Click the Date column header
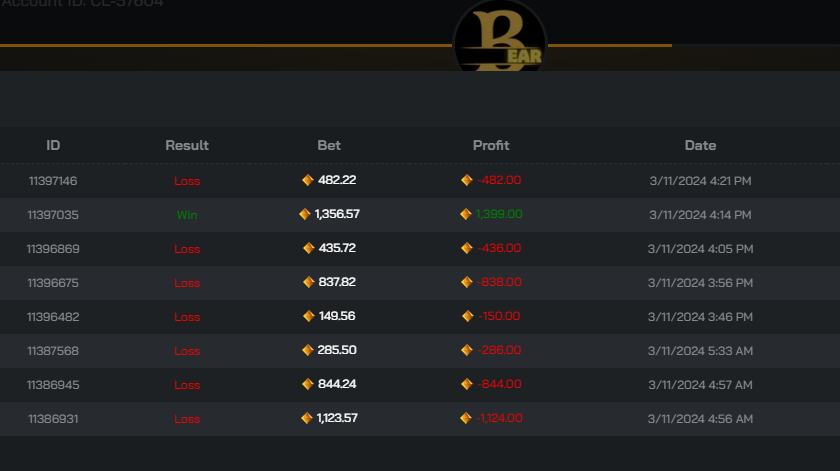Screen dimensions: 840x471 click(x=700, y=145)
